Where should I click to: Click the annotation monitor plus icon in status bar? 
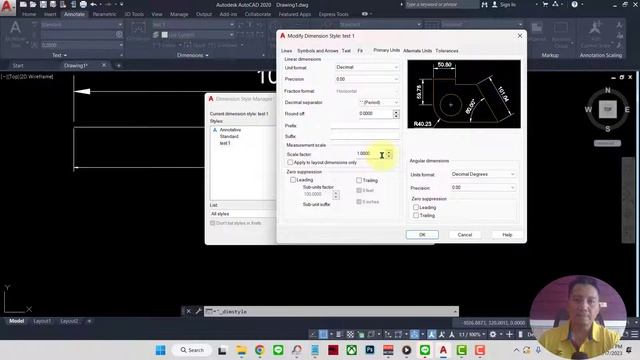point(509,334)
